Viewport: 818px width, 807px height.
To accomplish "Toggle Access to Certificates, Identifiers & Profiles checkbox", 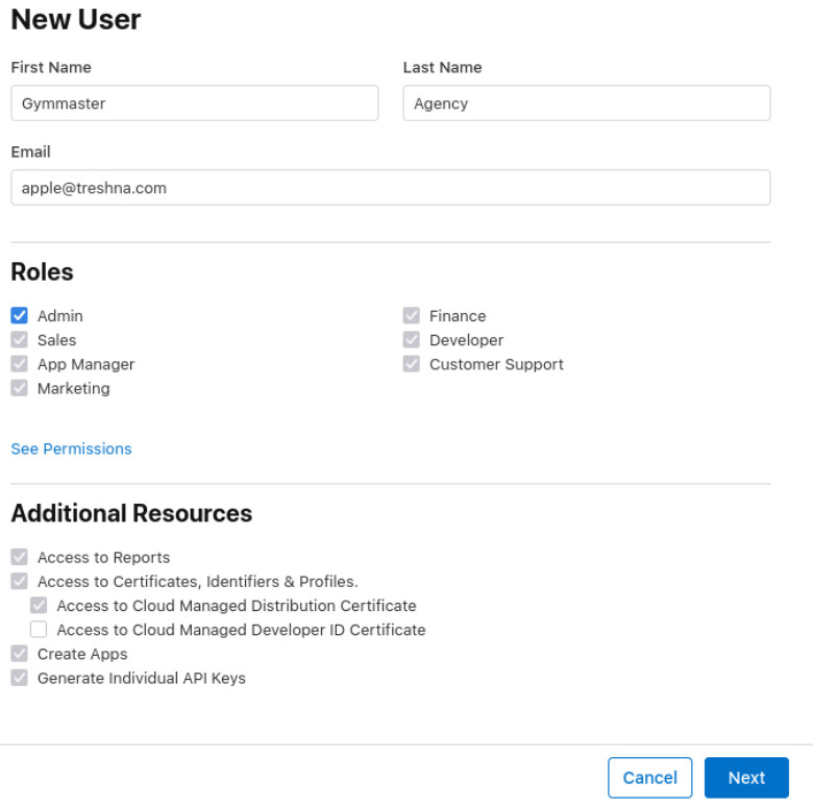I will (19, 581).
